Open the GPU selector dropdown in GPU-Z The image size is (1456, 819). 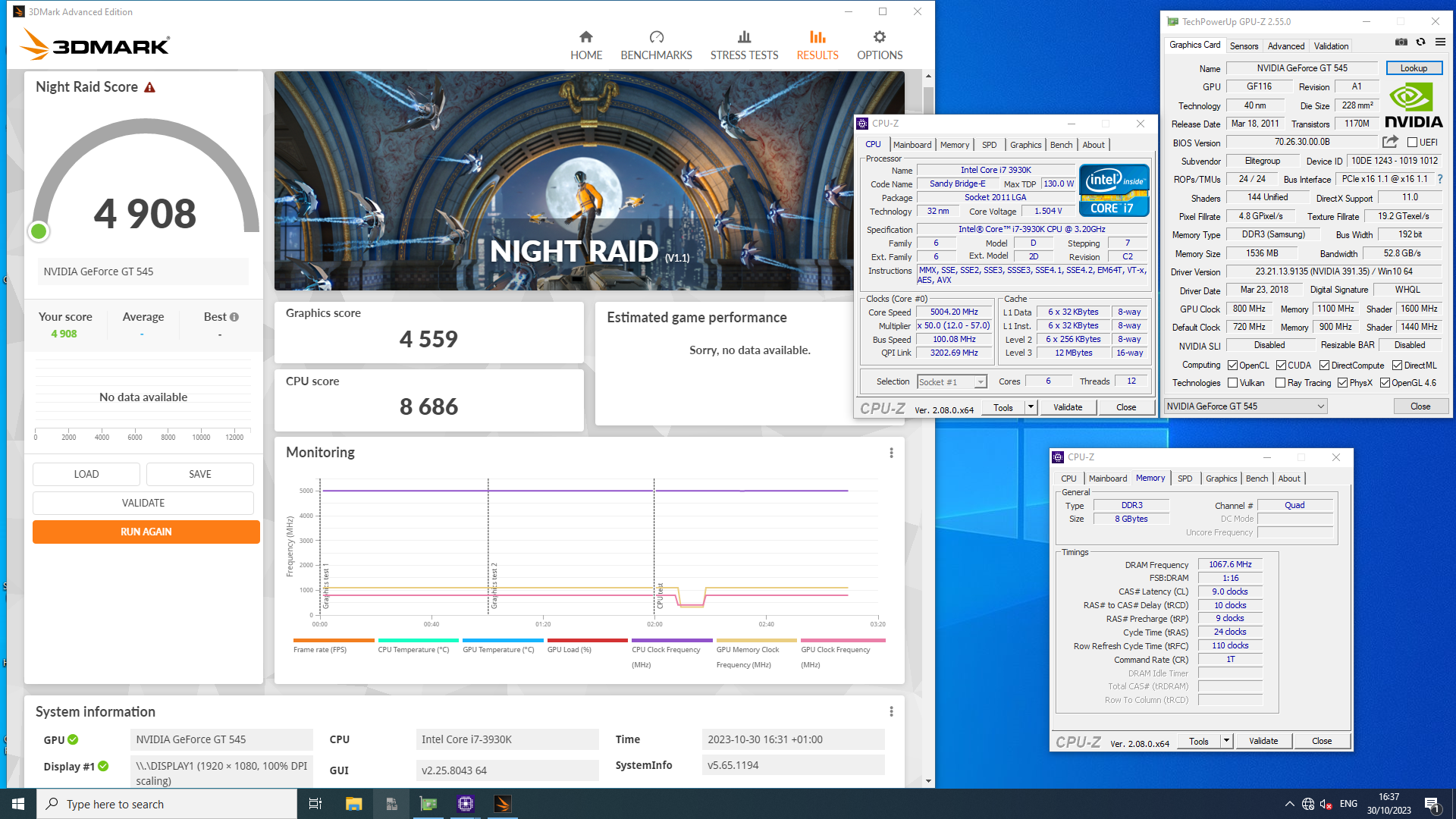1246,406
